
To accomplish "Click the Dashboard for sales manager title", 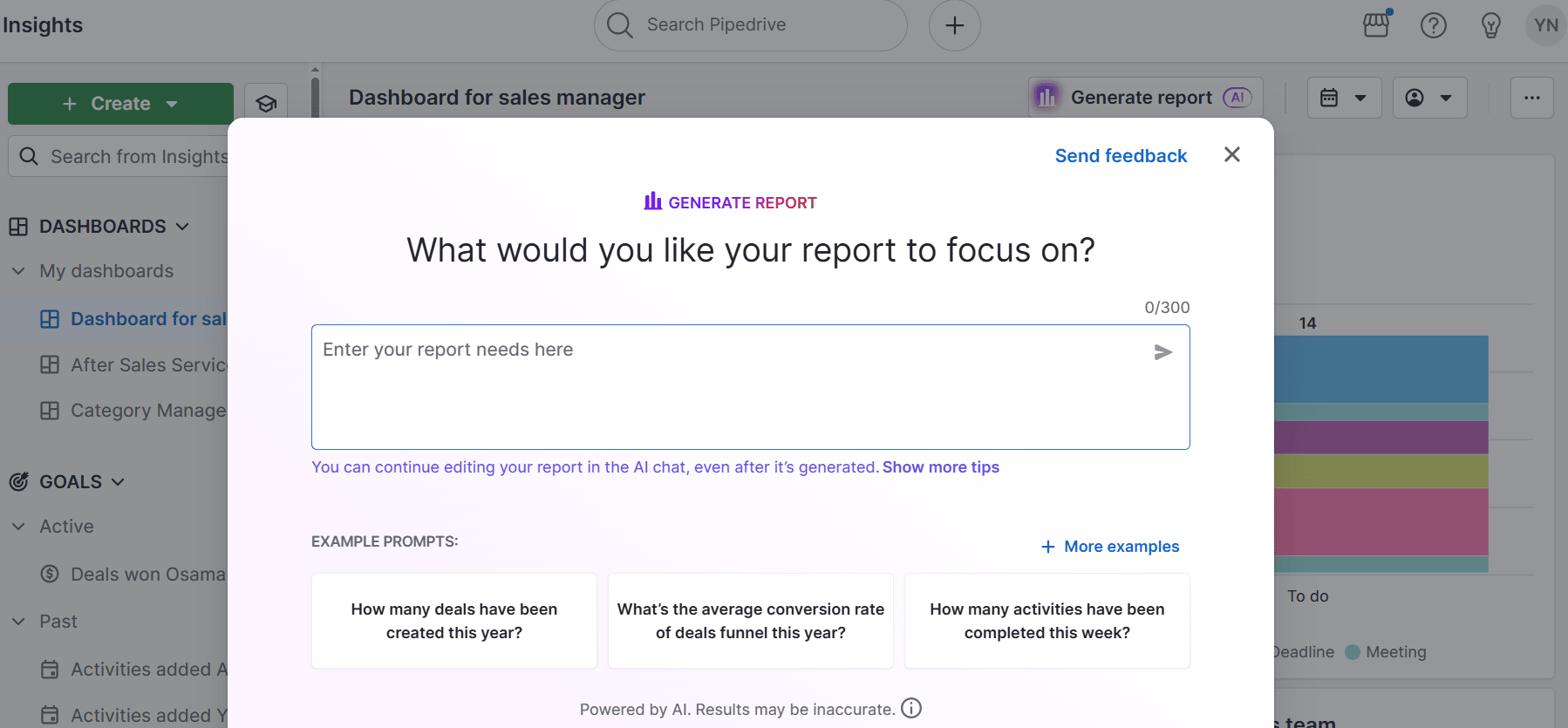I will point(497,98).
